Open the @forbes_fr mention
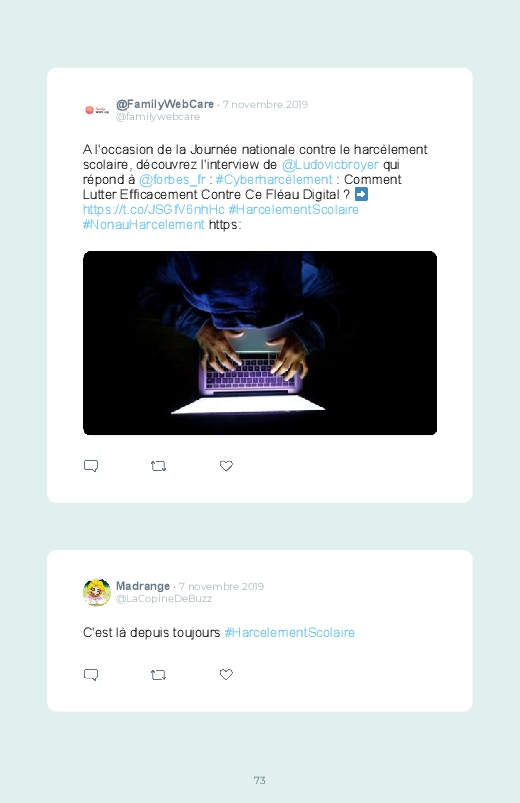Image resolution: width=520 pixels, height=803 pixels. tap(172, 180)
